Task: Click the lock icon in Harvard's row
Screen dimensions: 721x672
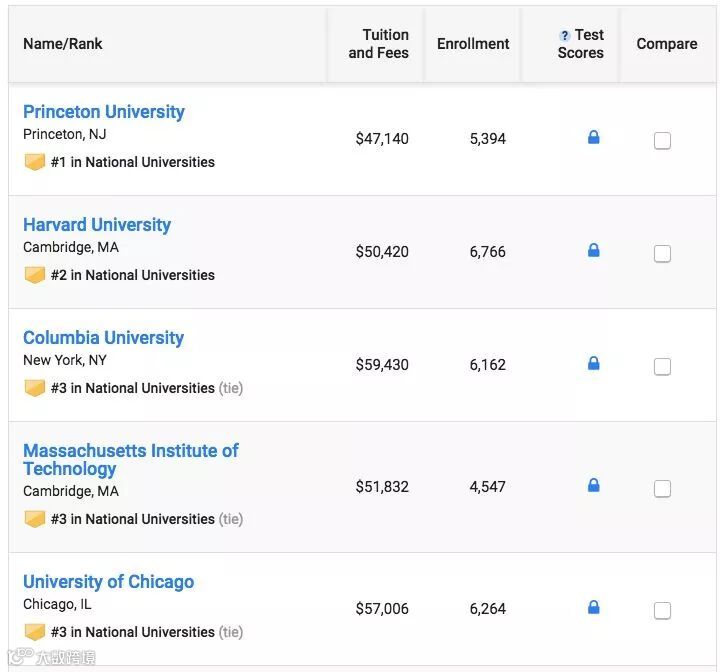Action: tap(593, 251)
